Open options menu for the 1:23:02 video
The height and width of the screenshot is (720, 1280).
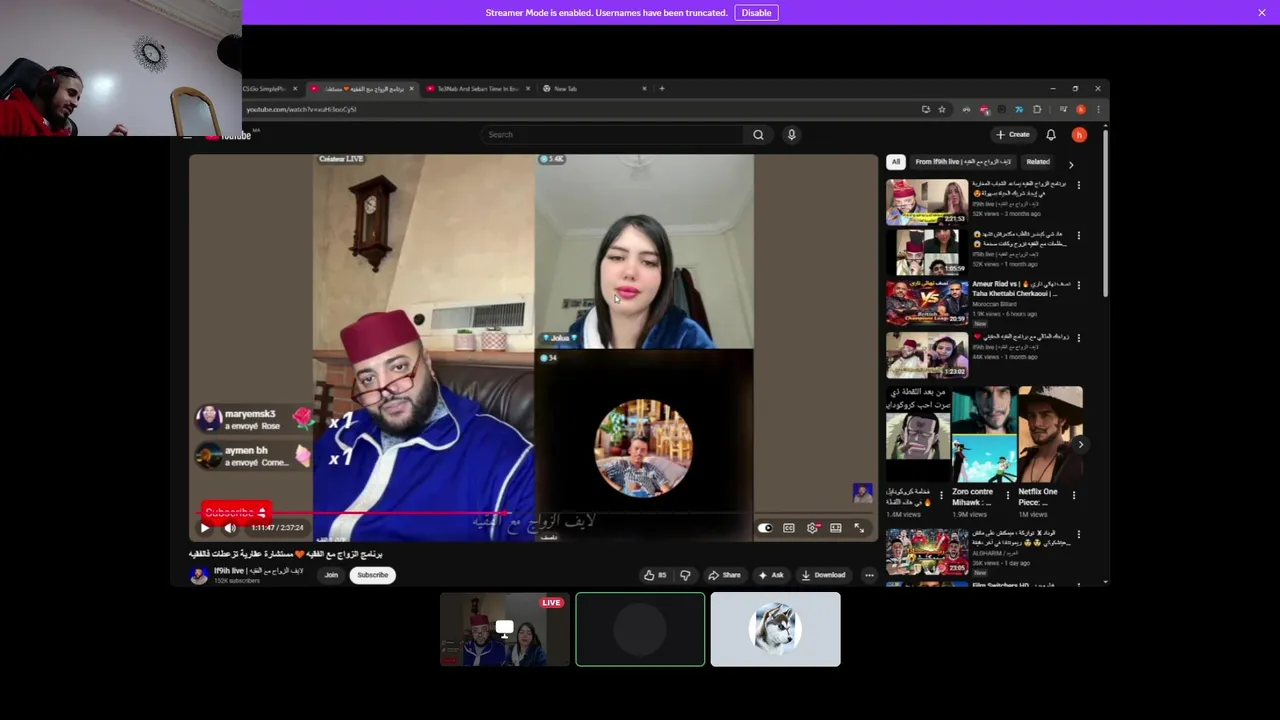point(1078,338)
